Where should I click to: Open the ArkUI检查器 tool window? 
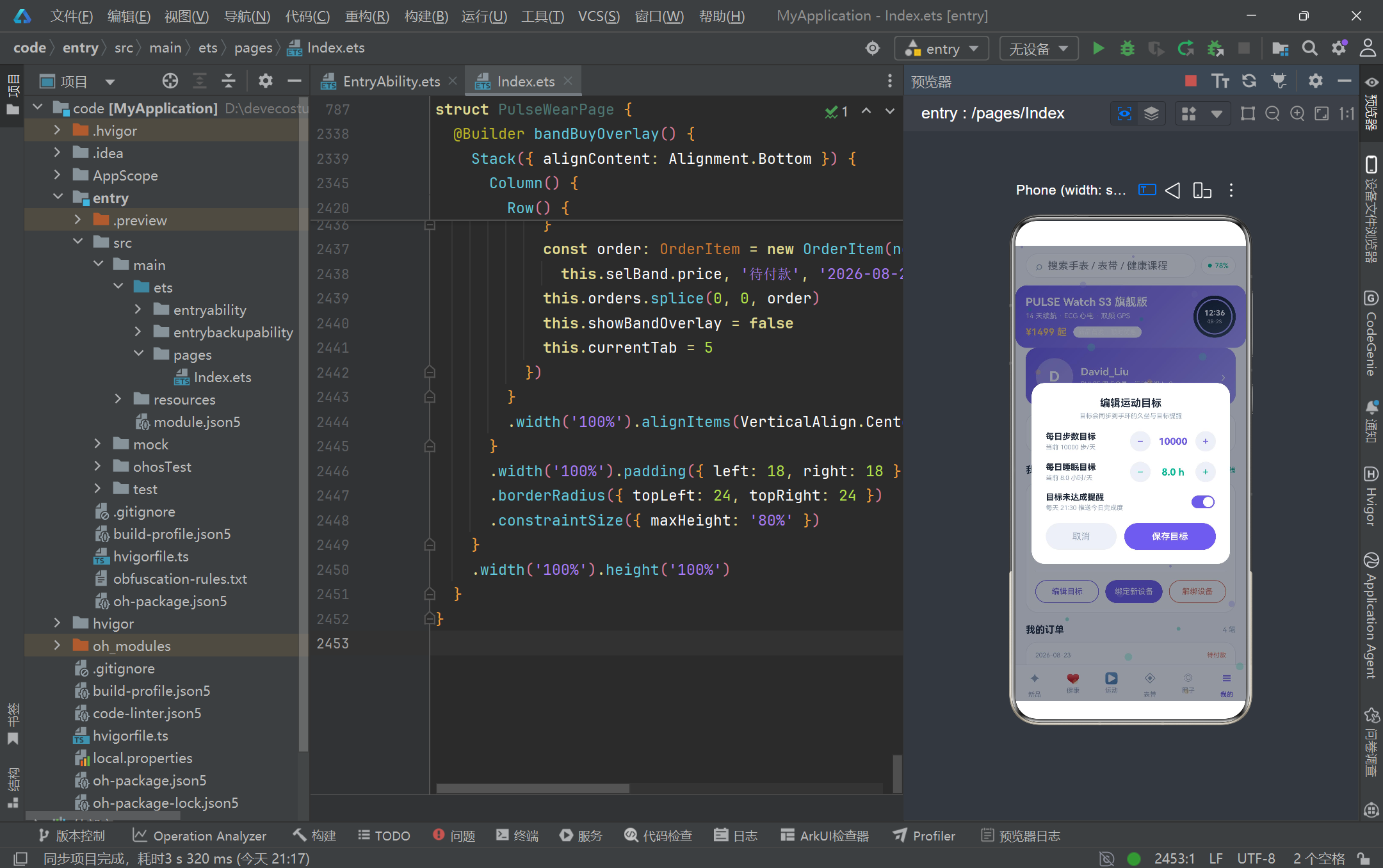[825, 835]
